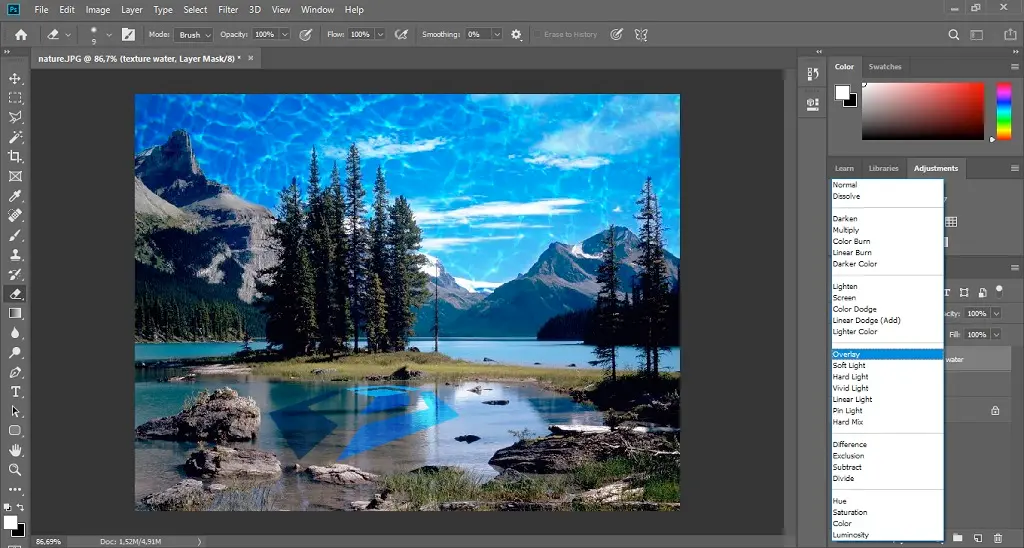Select the Brush tool in the left toolbar
Screen dimensions: 1024x548
[x=15, y=235]
